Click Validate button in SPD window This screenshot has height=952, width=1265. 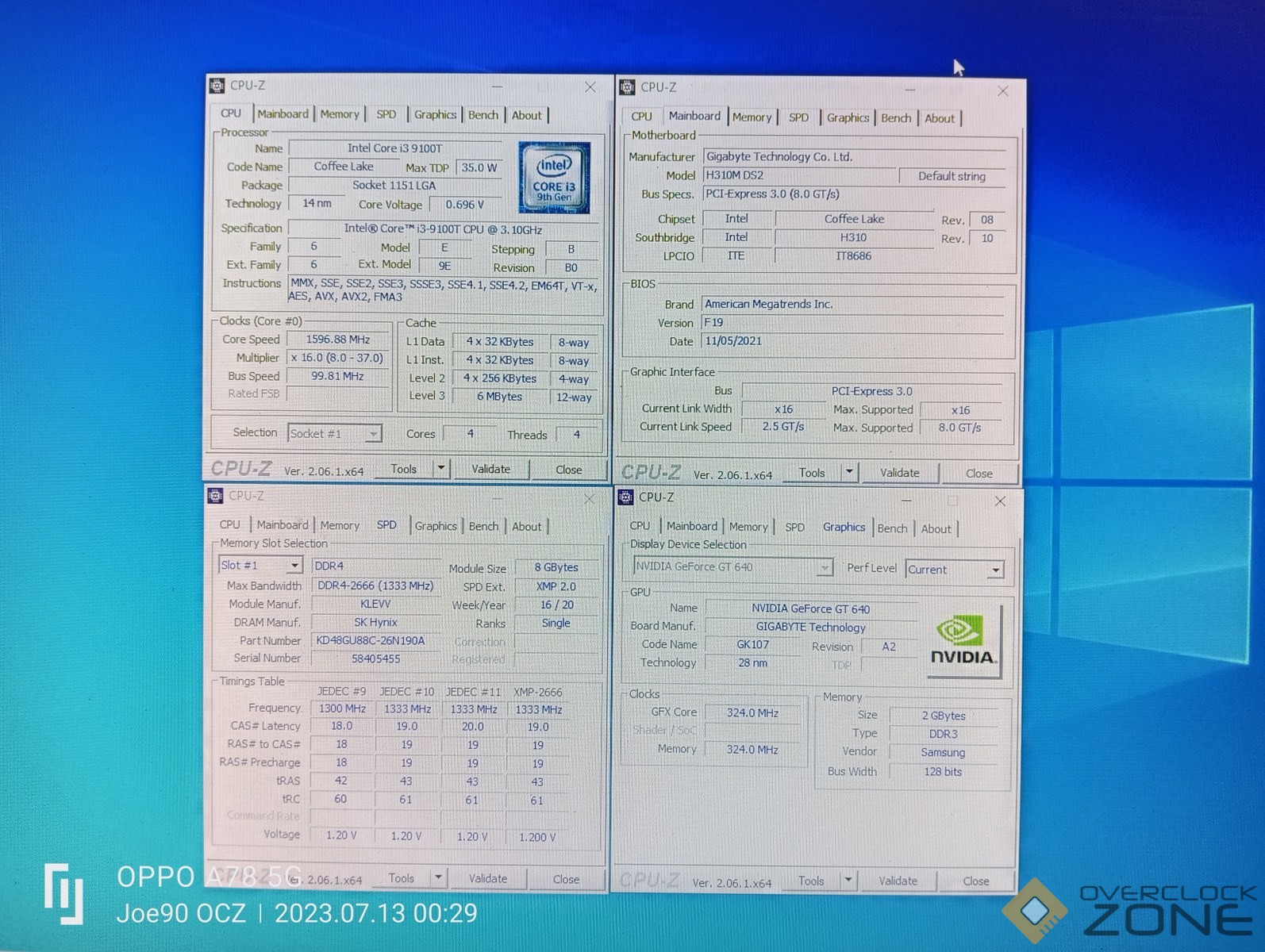[x=488, y=878]
